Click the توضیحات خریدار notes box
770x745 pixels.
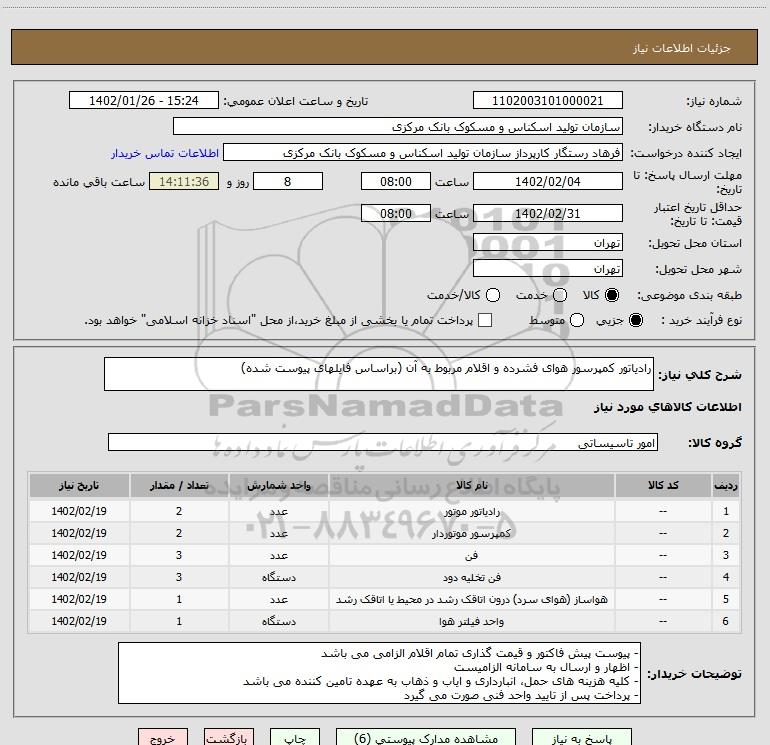tap(379, 673)
